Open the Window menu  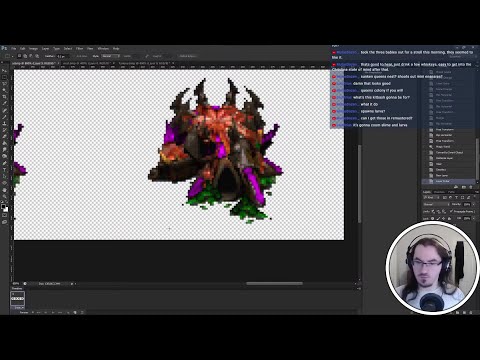pyautogui.click(x=103, y=49)
